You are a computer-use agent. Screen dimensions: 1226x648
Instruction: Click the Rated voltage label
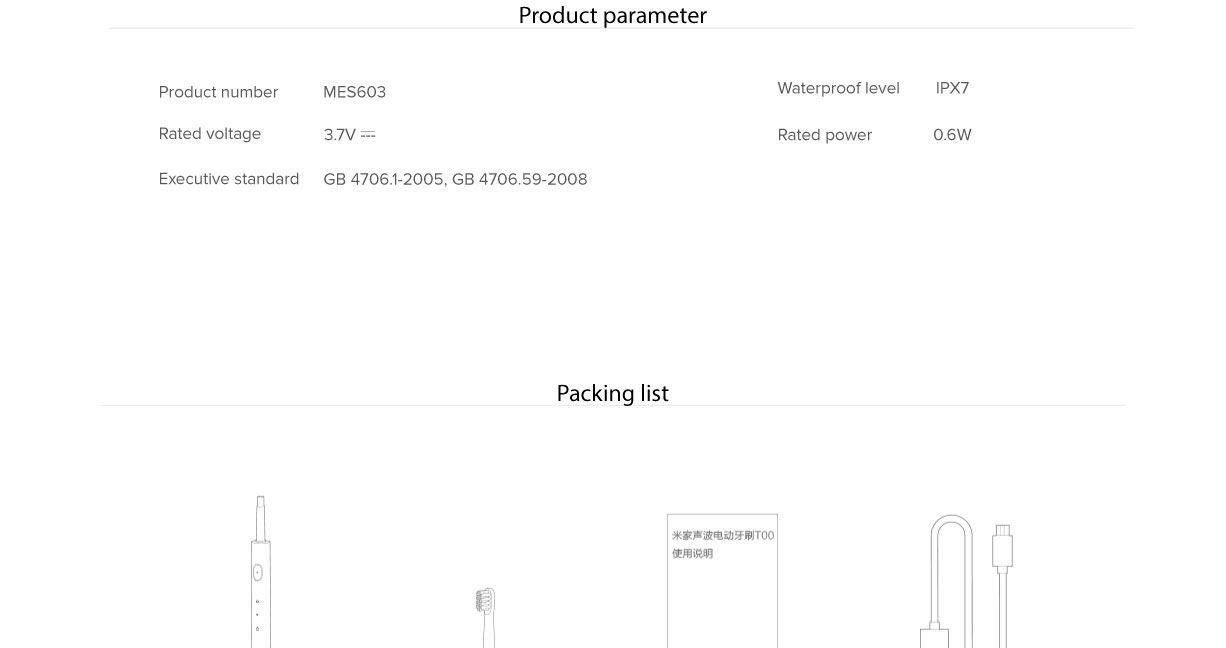tap(209, 134)
